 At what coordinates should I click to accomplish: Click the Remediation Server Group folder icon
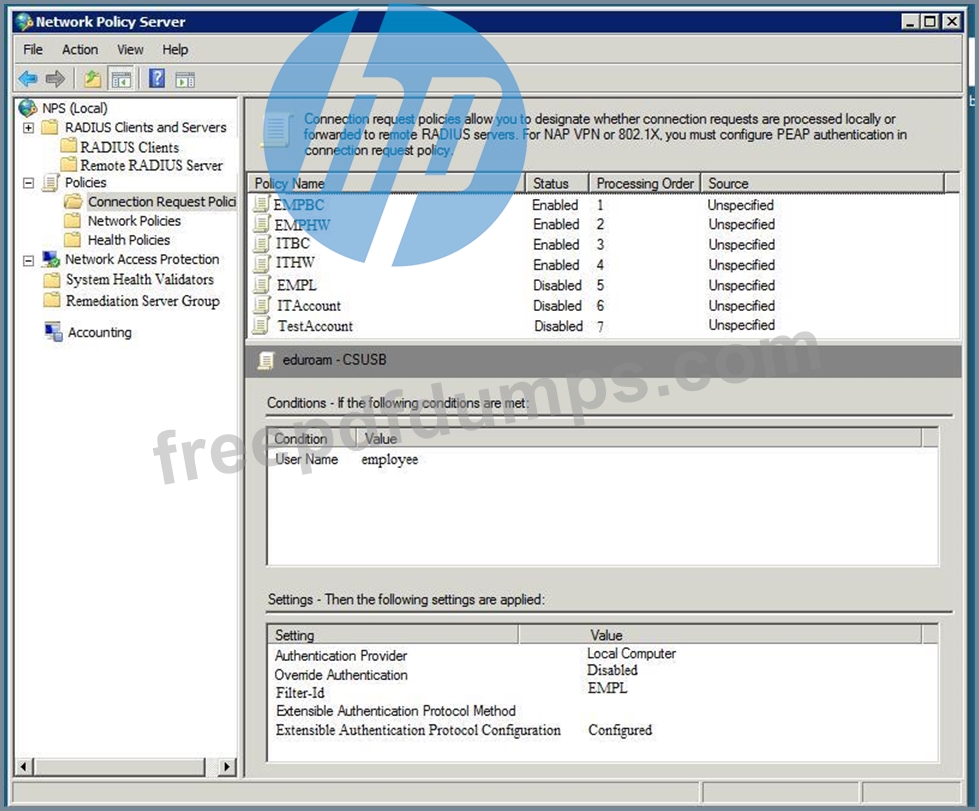(x=52, y=300)
